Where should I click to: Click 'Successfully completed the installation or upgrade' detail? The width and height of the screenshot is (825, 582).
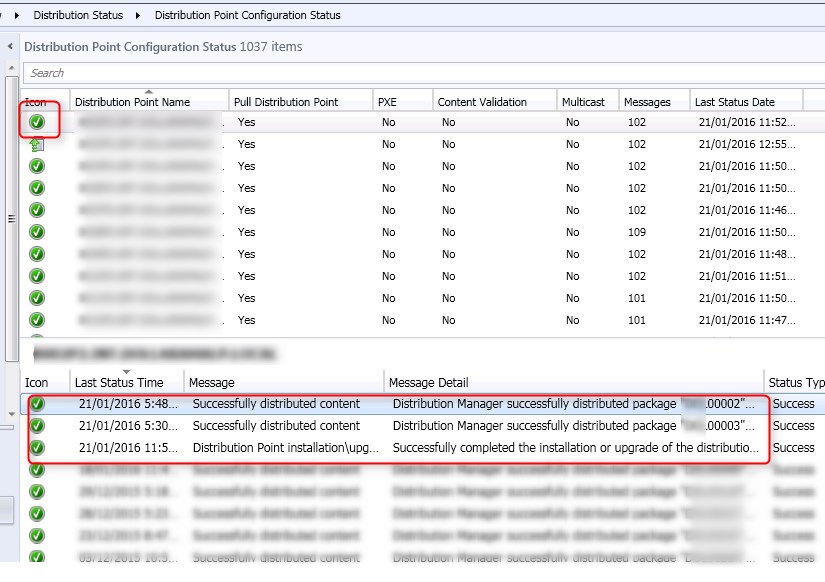[576, 448]
